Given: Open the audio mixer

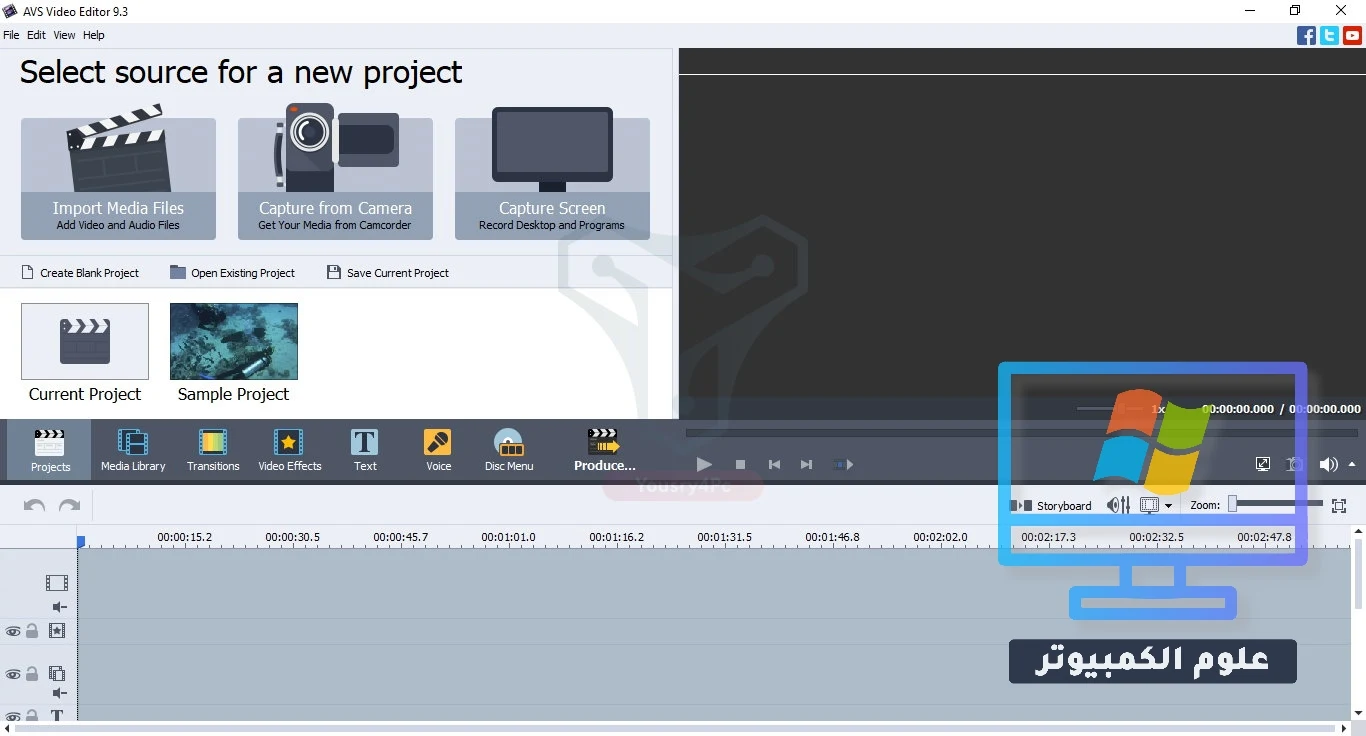Looking at the screenshot, I should [1118, 506].
